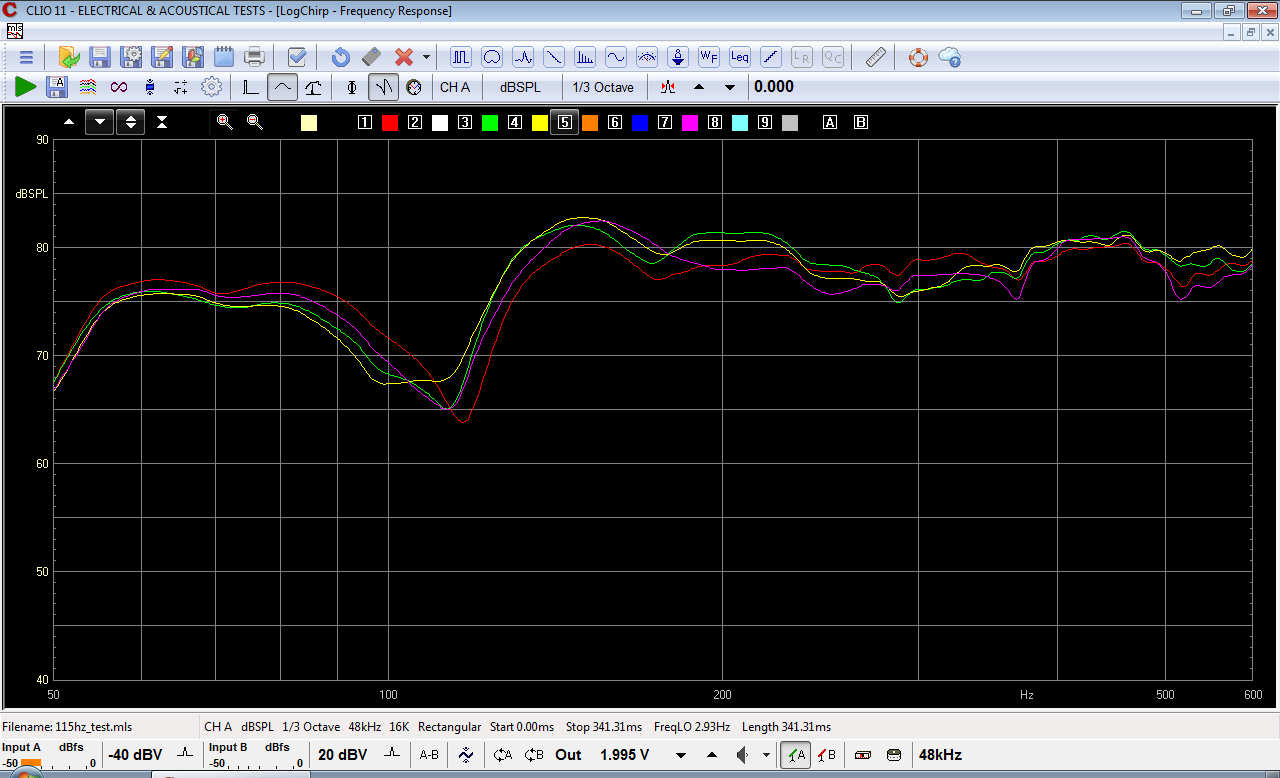Viewport: 1280px width, 778px height.
Task: Click the magenta overlay color swatch
Action: pos(690,123)
